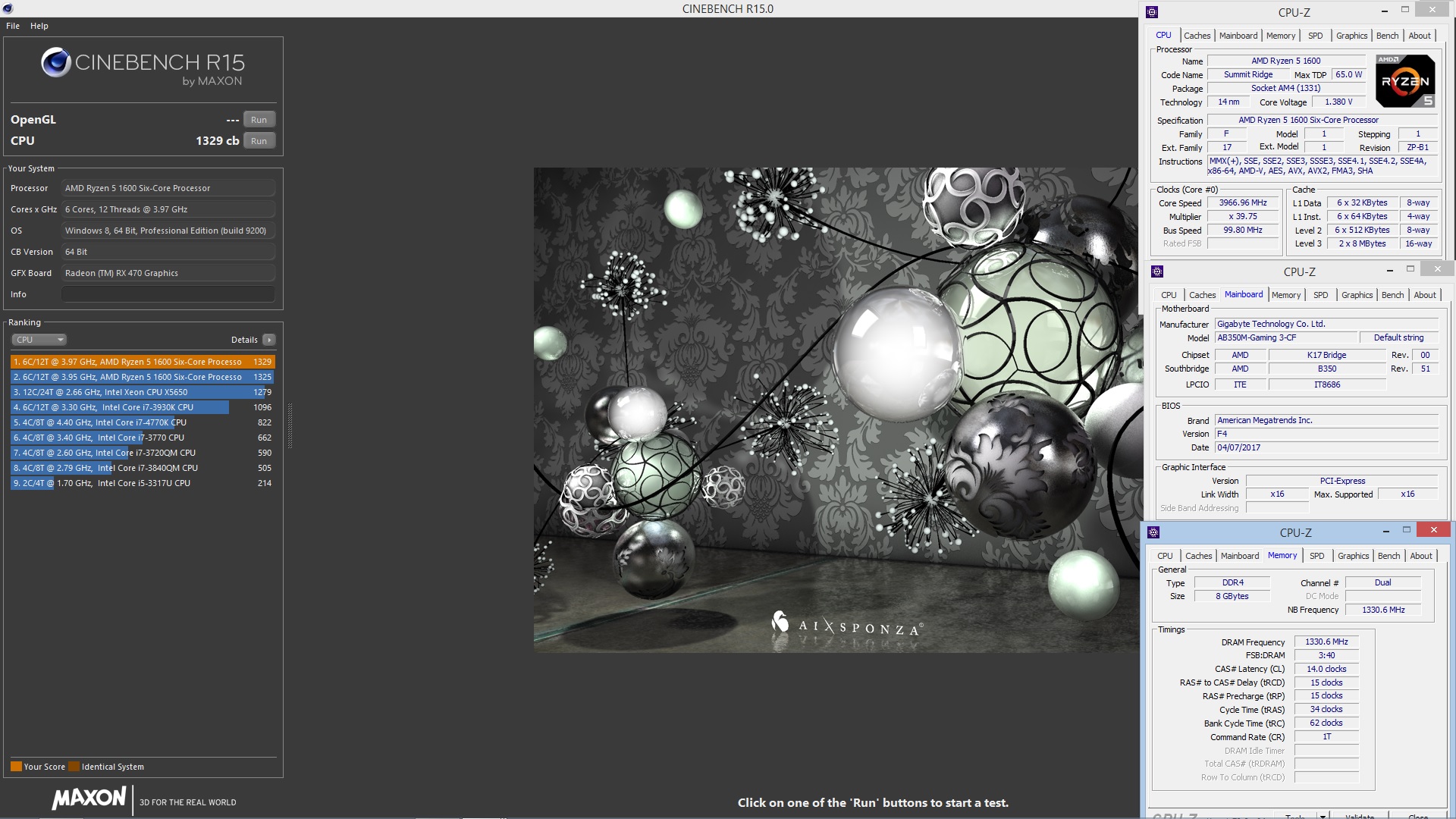This screenshot has width=1456, height=819.
Task: Click the MAXON logo at bottom
Action: pyautogui.click(x=89, y=798)
